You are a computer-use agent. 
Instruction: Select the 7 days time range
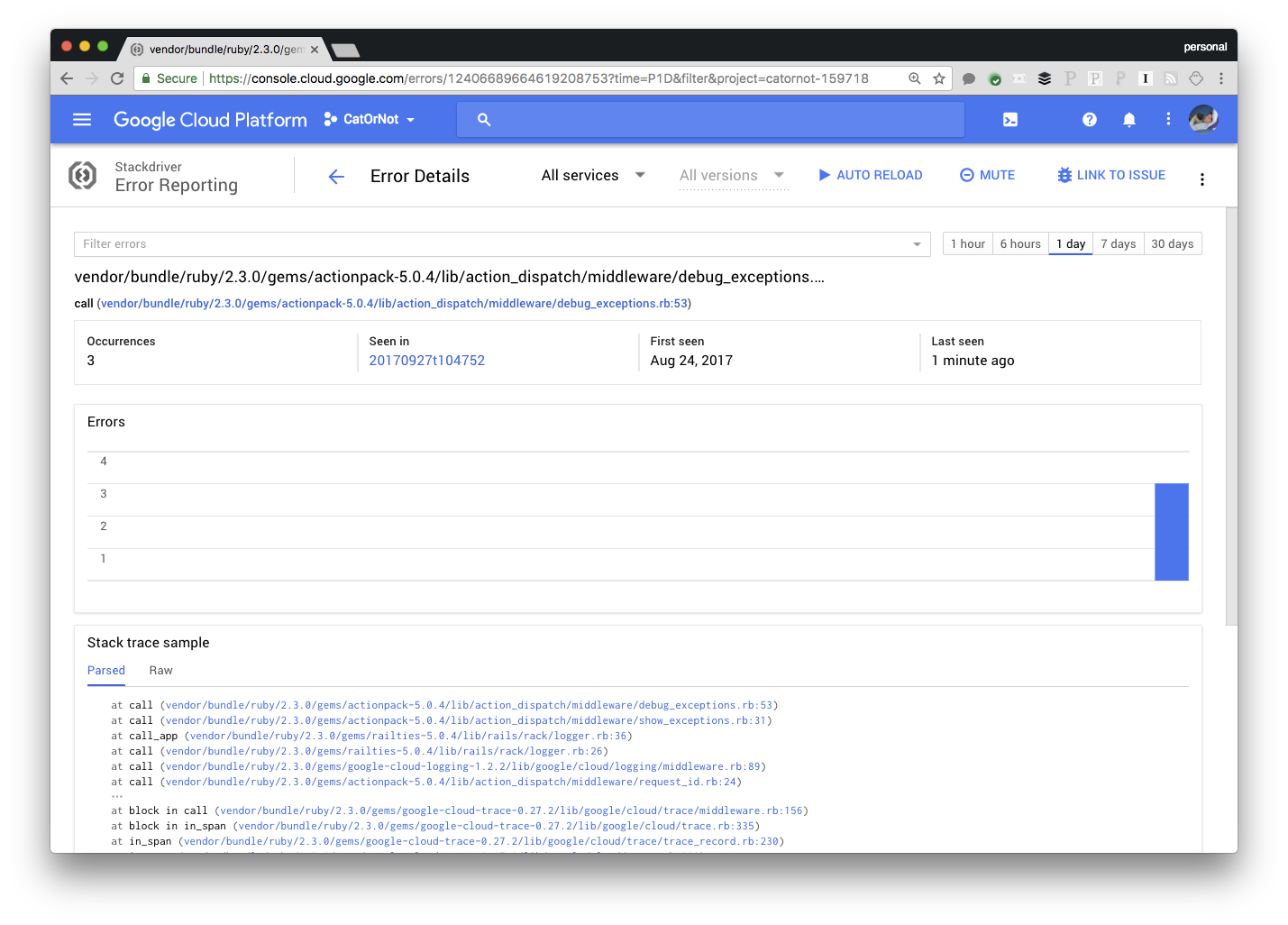(x=1119, y=244)
